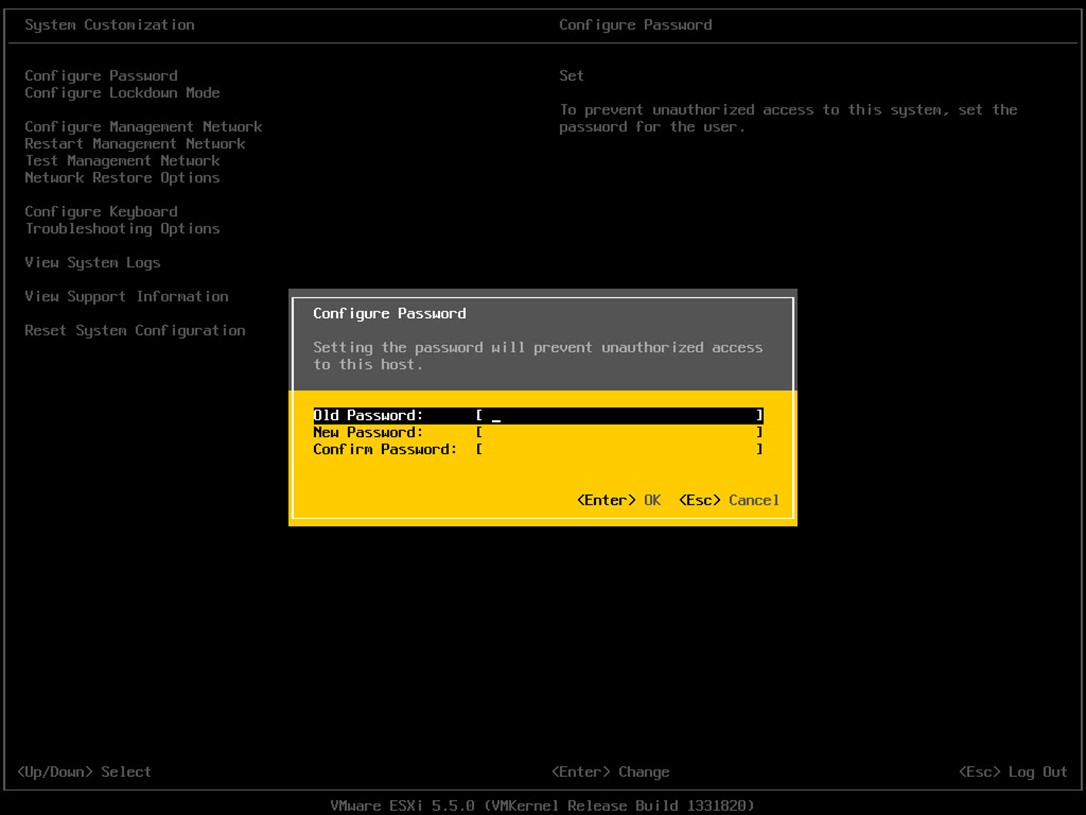The width and height of the screenshot is (1086, 815).
Task: Select Configure Keyboard entry
Action: [x=101, y=212]
